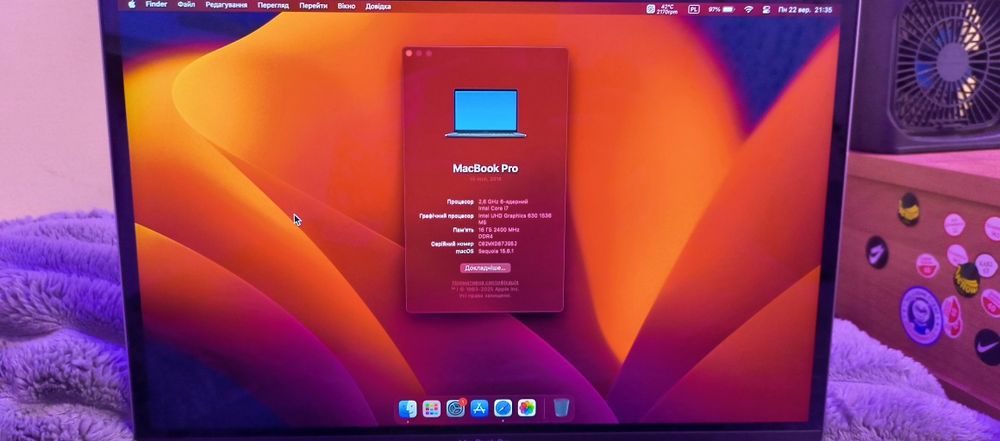Open the Wi-Fi menu
The image size is (1000, 441).
pyautogui.click(x=749, y=10)
